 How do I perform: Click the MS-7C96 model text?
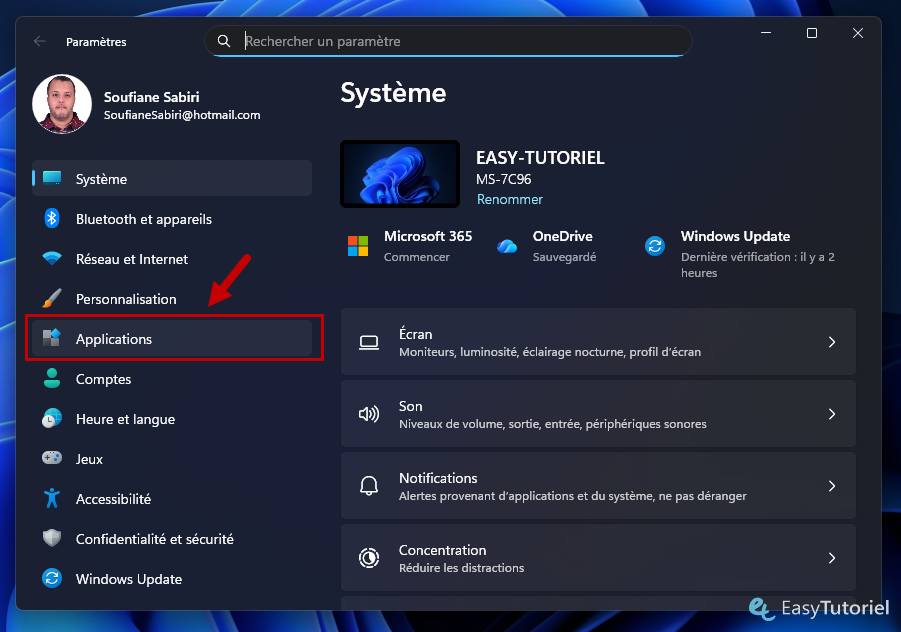click(x=503, y=179)
